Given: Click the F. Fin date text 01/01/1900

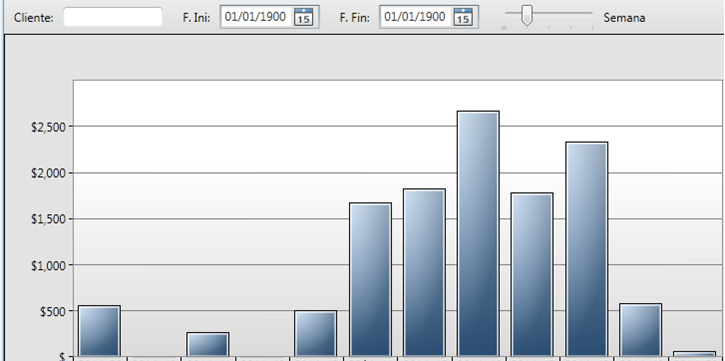Looking at the screenshot, I should point(415,17).
